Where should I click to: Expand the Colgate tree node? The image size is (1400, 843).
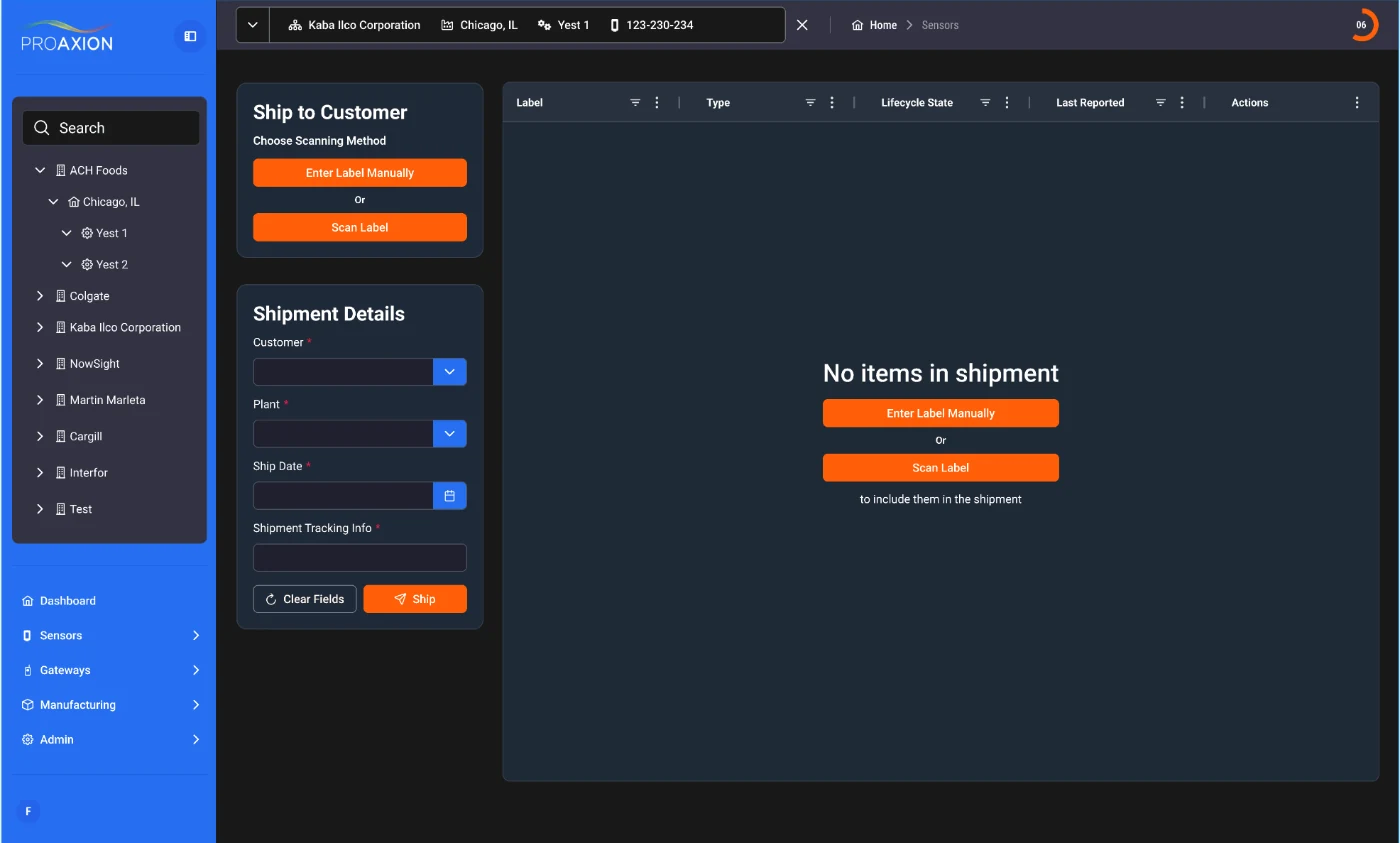pos(40,296)
